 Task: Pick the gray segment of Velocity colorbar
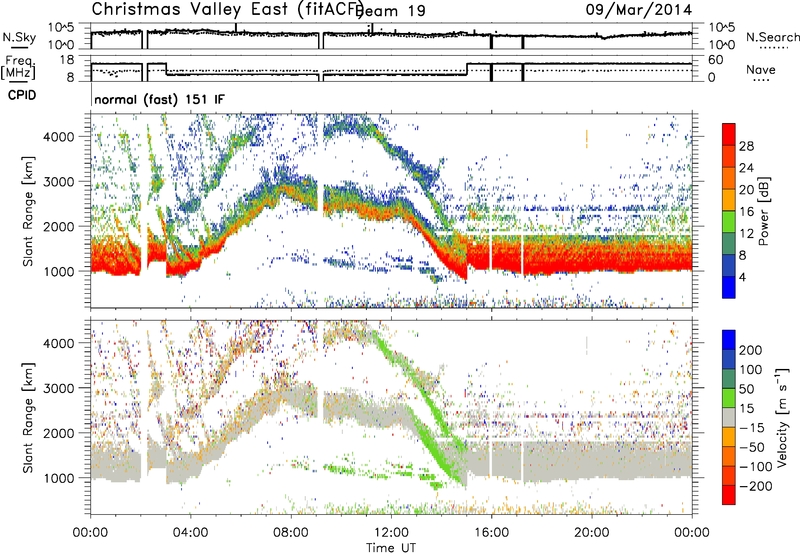pyautogui.click(x=729, y=417)
